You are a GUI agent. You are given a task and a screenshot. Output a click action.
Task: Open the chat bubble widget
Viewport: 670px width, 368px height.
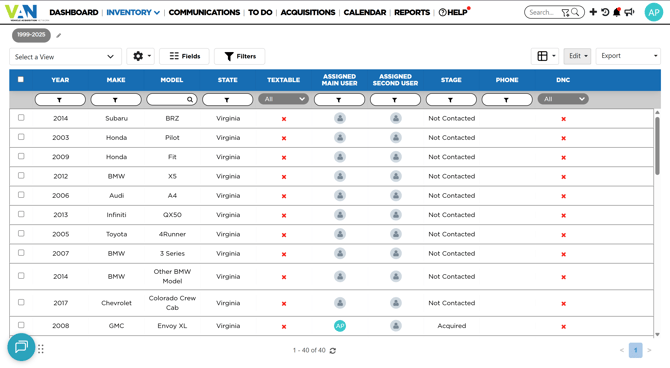pyautogui.click(x=21, y=347)
